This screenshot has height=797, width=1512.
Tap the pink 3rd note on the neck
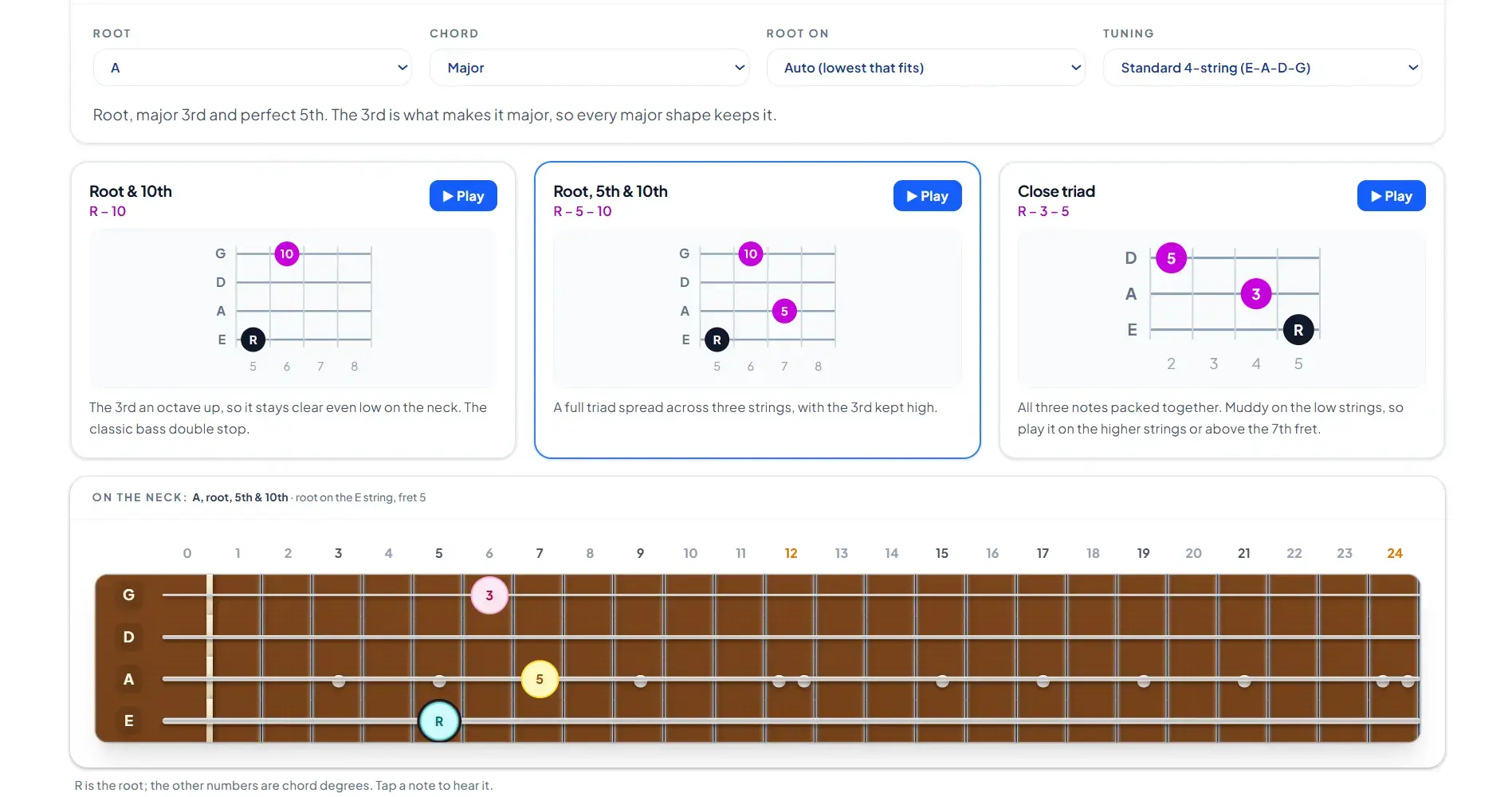(489, 595)
